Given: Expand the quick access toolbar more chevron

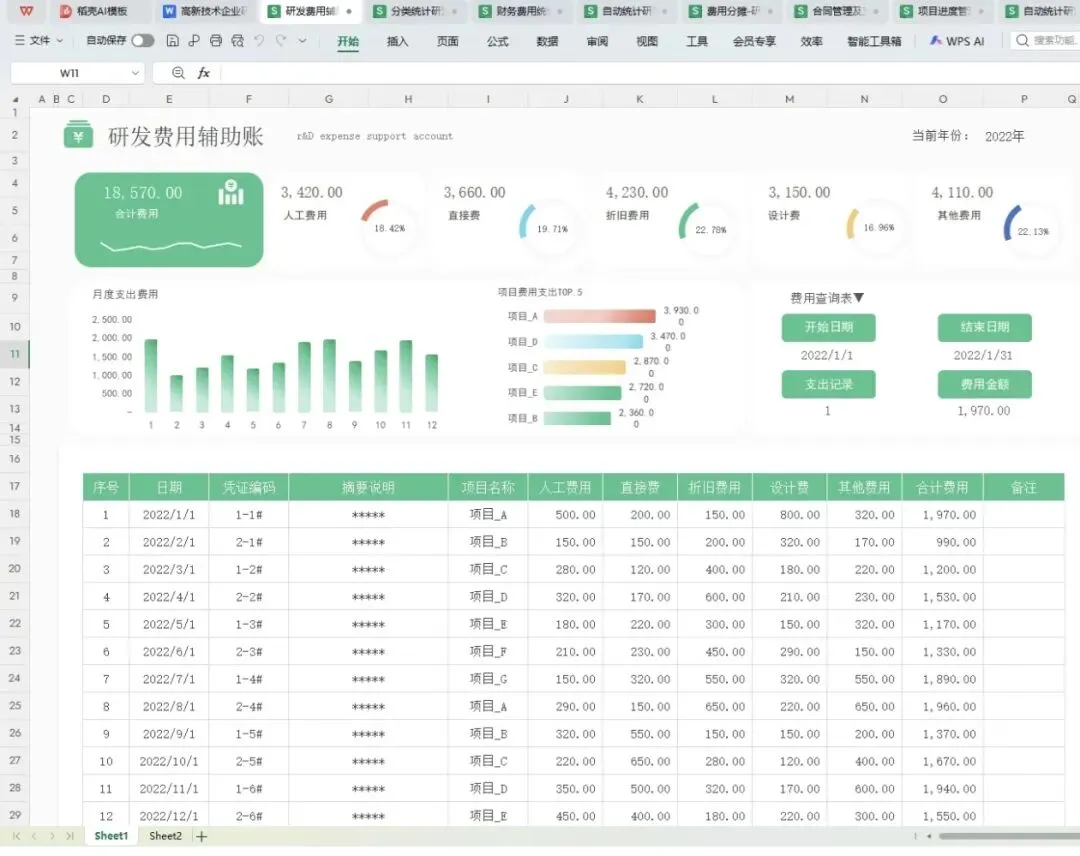Looking at the screenshot, I should point(302,41).
